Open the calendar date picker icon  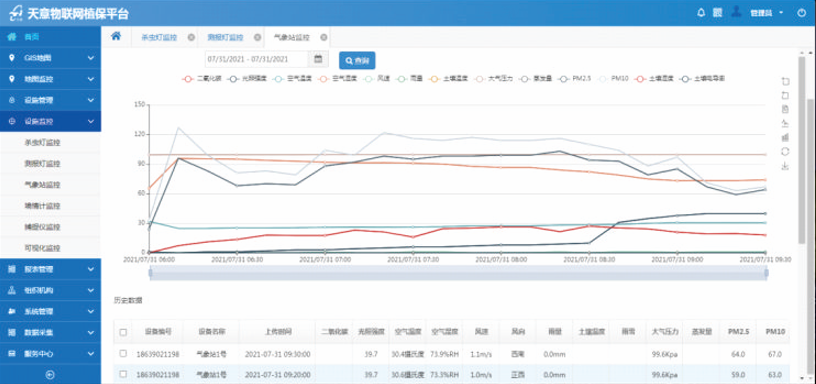click(x=318, y=59)
